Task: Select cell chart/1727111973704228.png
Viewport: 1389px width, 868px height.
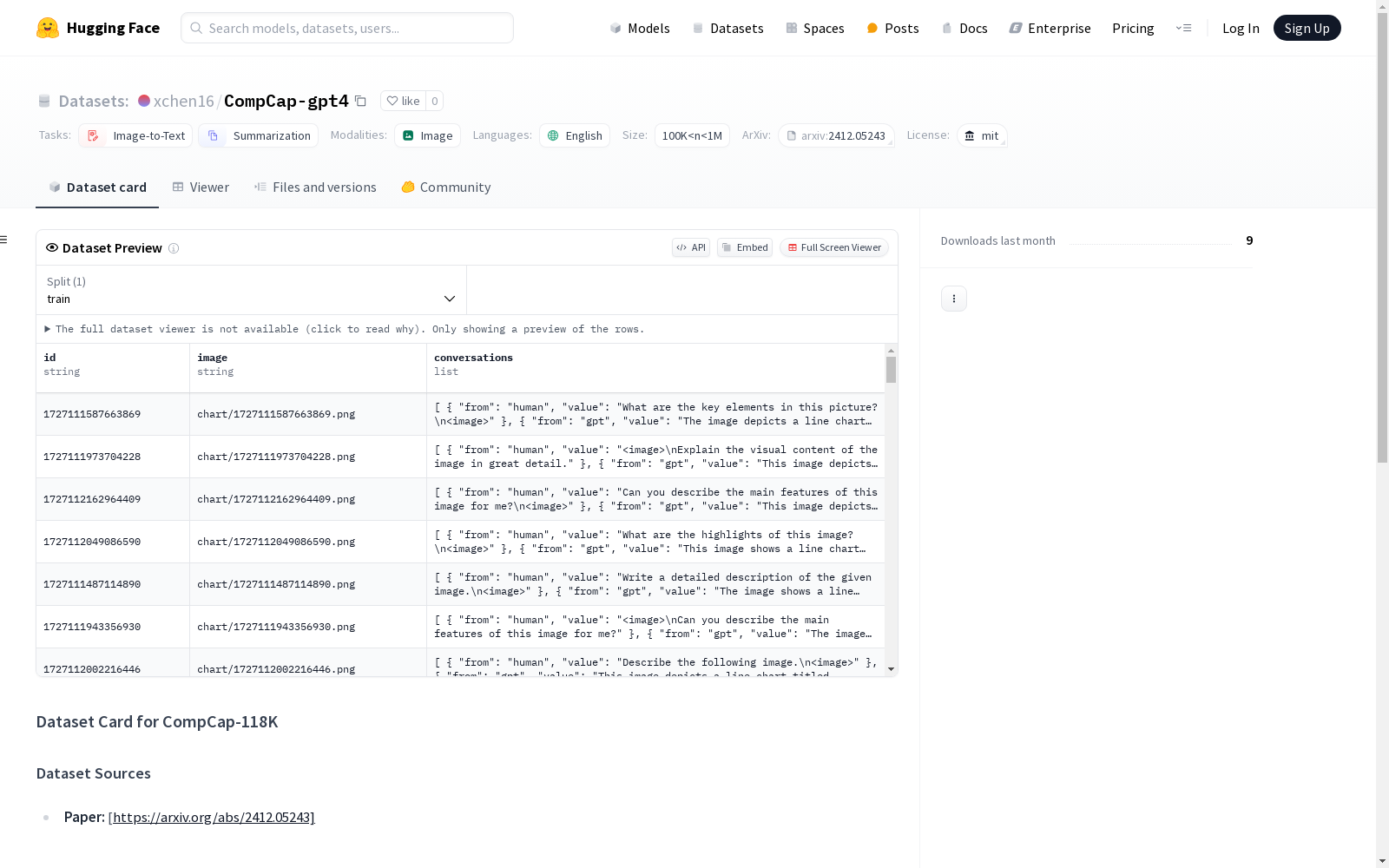Action: point(308,457)
